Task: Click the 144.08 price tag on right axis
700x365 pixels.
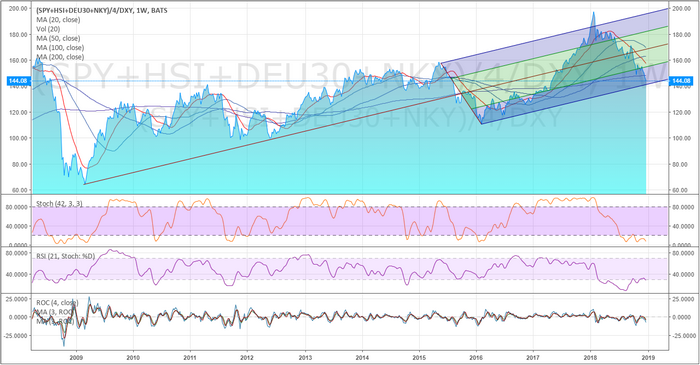Action: click(680, 81)
